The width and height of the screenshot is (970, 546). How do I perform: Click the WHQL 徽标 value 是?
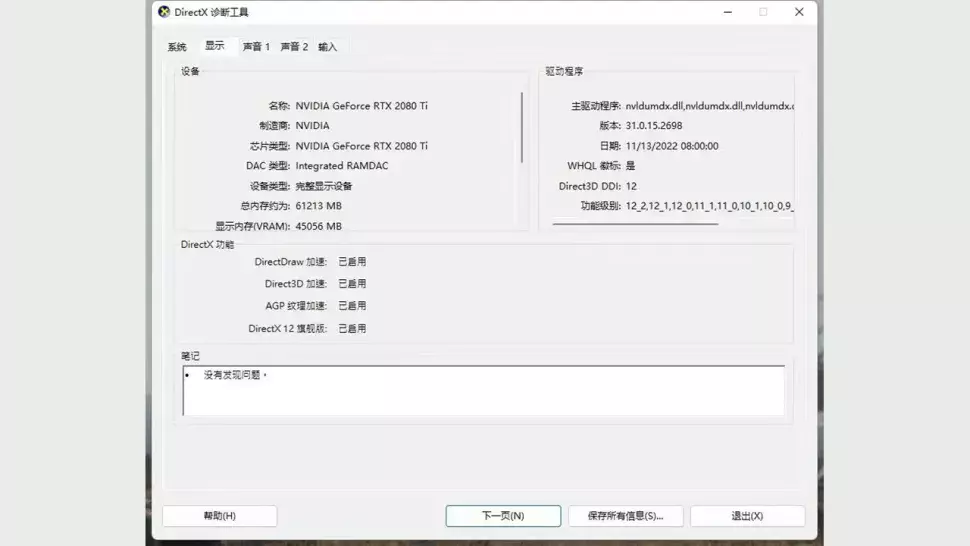630,166
